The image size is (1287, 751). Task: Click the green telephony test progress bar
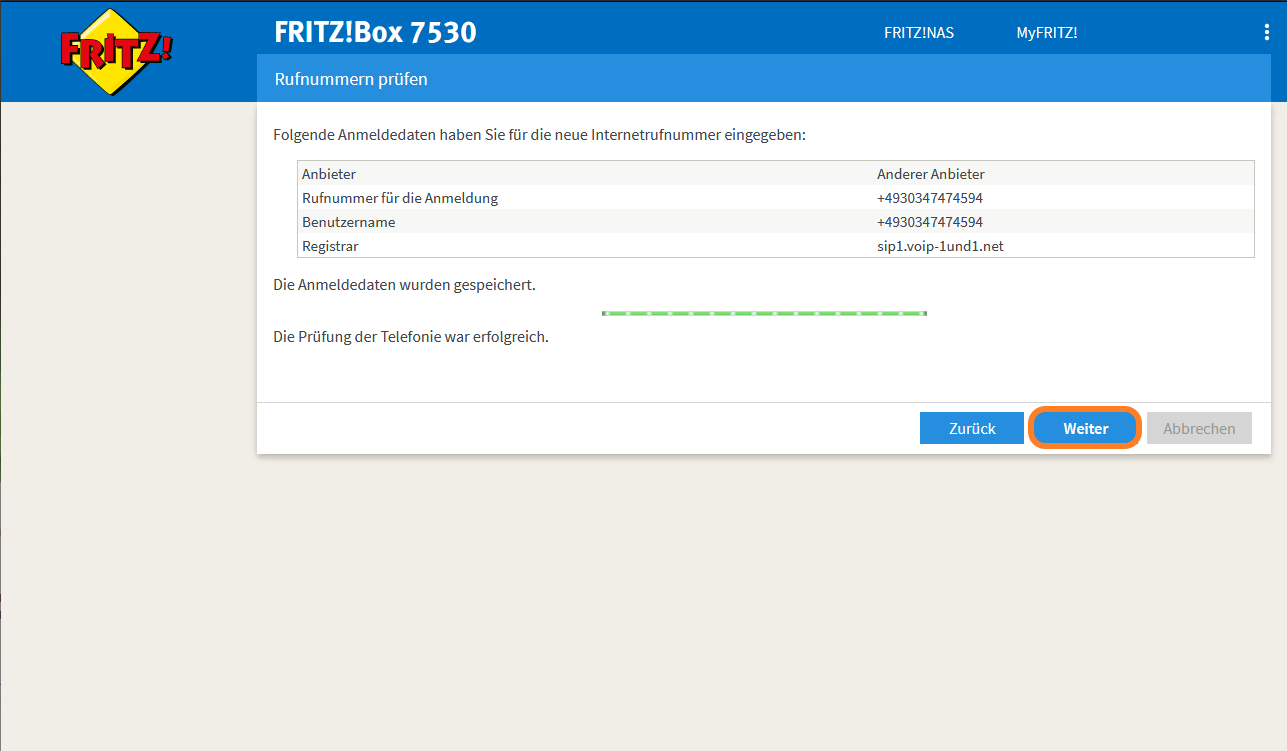tap(764, 313)
